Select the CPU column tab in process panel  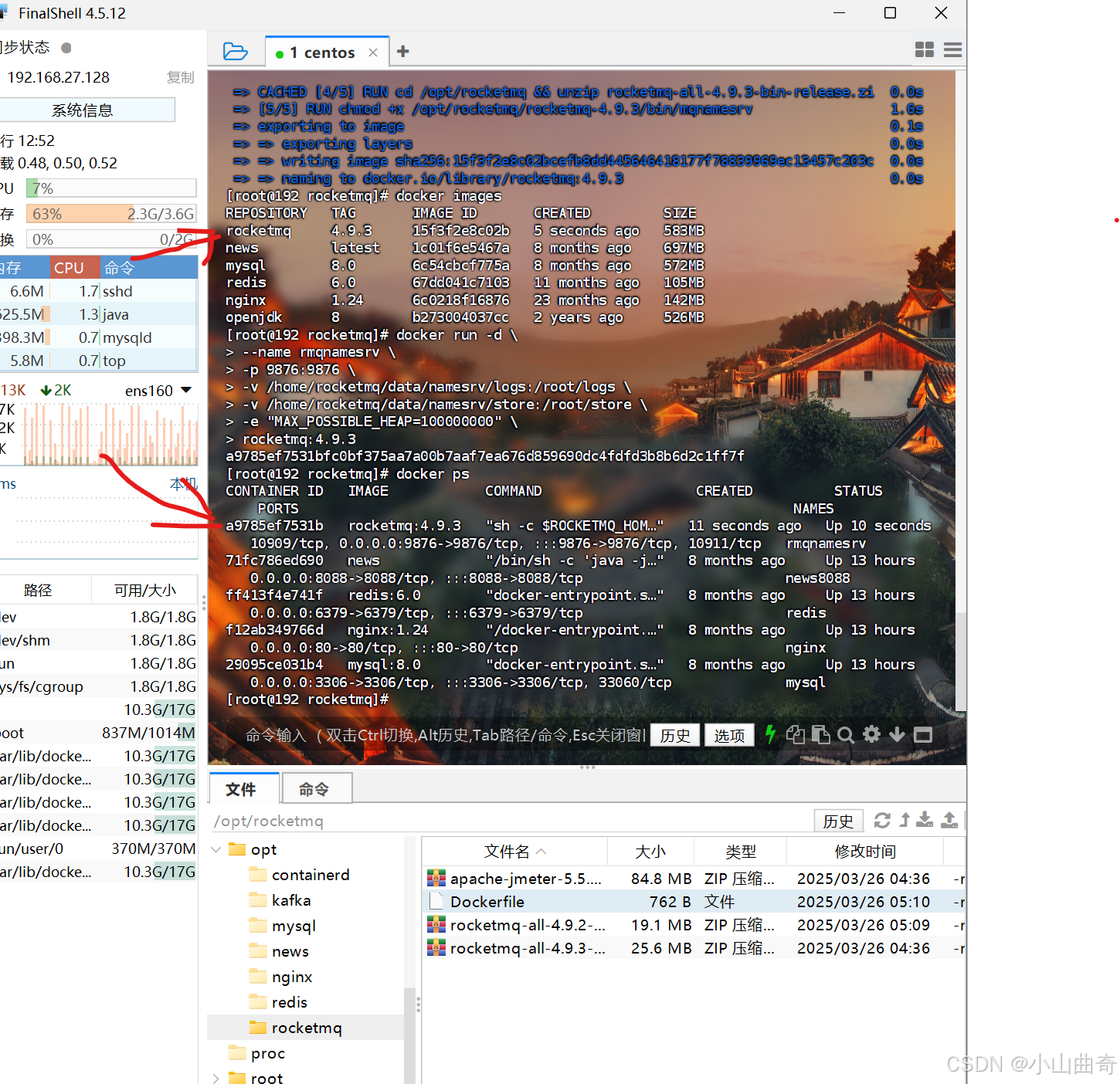[x=75, y=268]
